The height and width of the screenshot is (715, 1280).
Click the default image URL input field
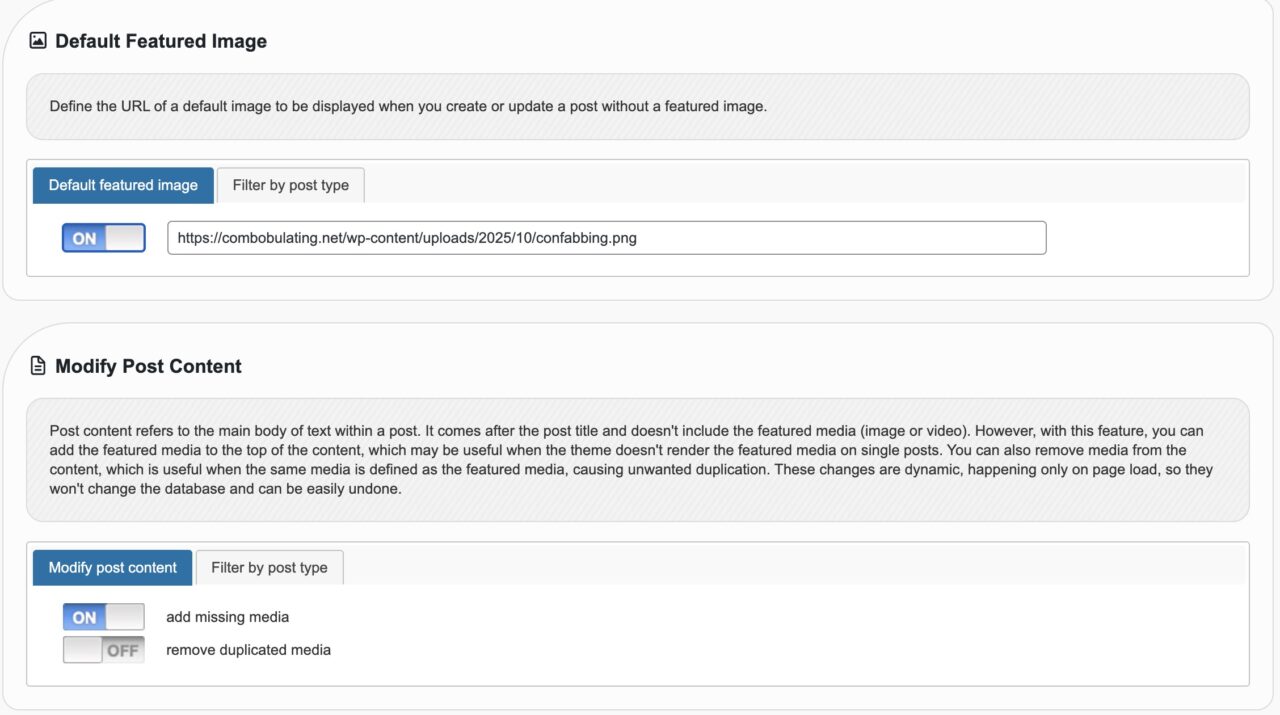(x=606, y=238)
